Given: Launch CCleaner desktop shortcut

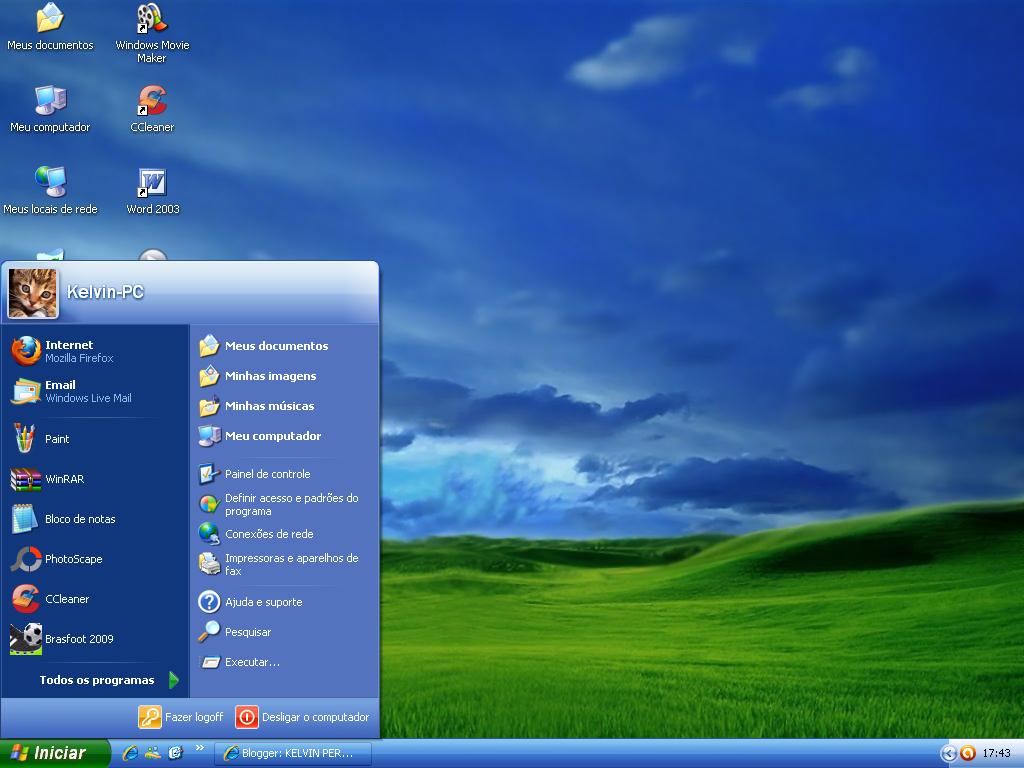Looking at the screenshot, I should coord(152,109).
